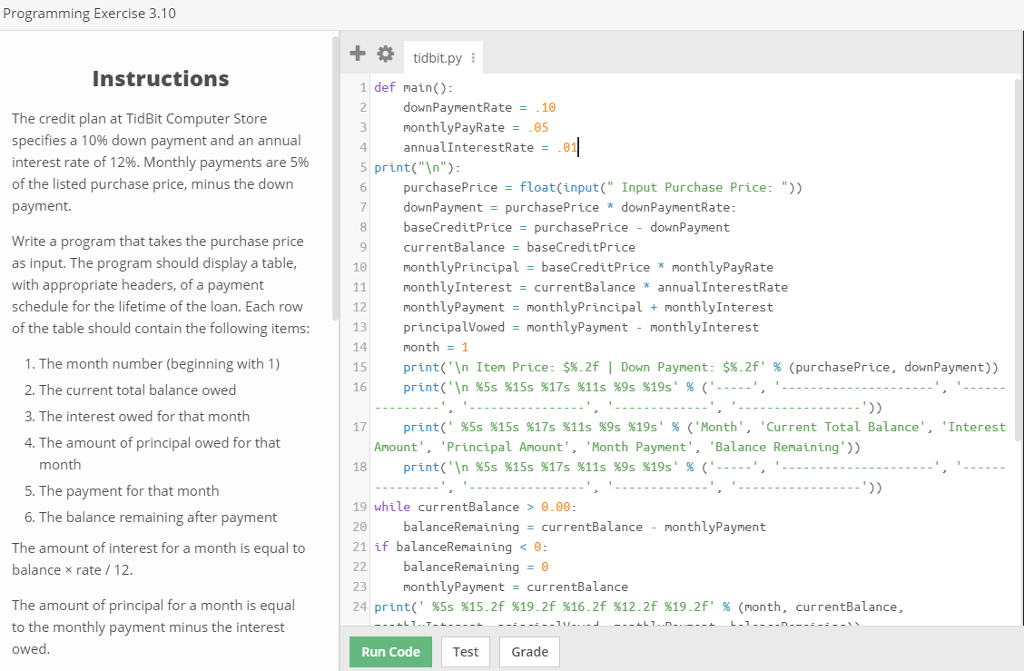Click instruction item 'The month number (beginning with 1)'
1024x671 pixels.
pyautogui.click(x=159, y=364)
